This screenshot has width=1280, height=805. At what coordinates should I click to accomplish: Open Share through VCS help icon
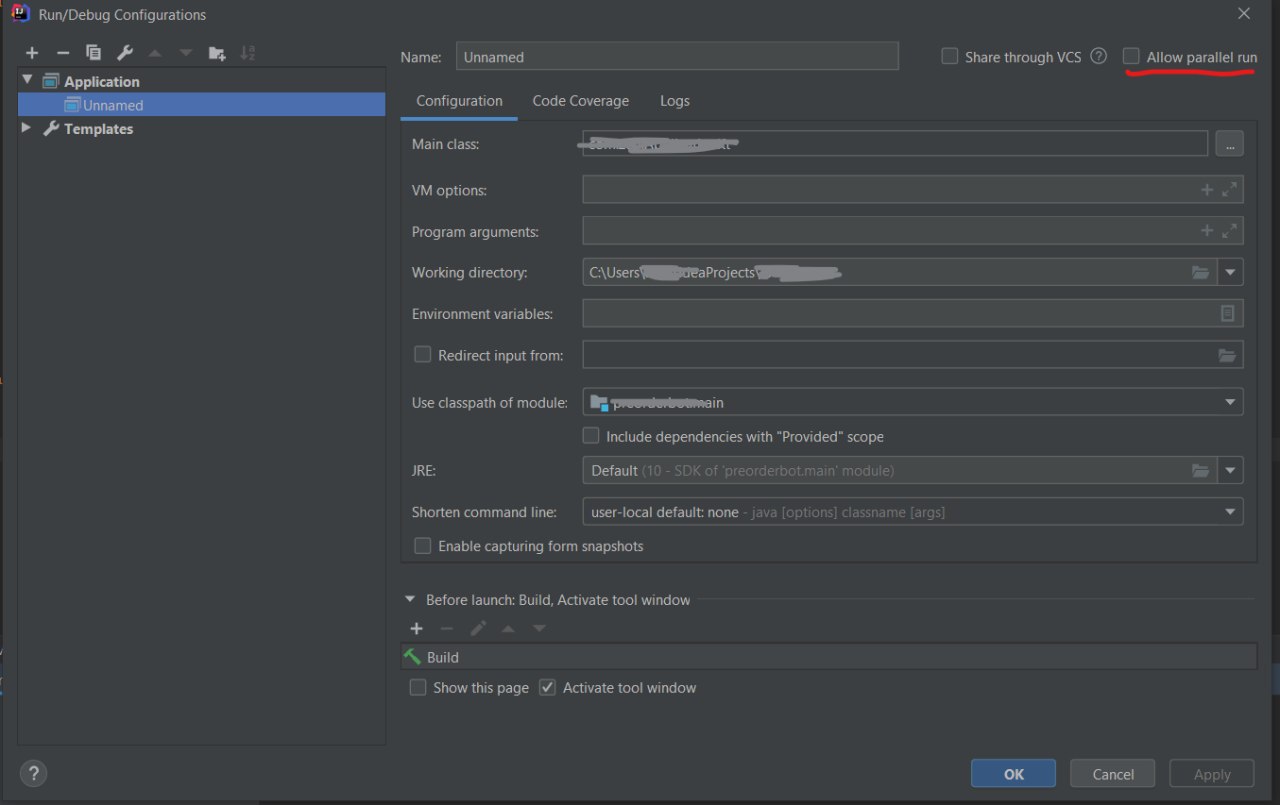[1099, 56]
